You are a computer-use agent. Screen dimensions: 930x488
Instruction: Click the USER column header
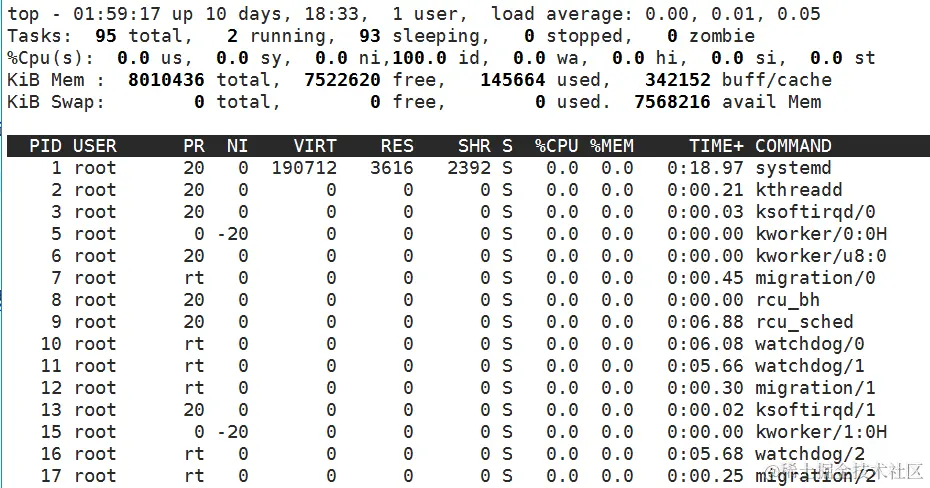tap(95, 146)
